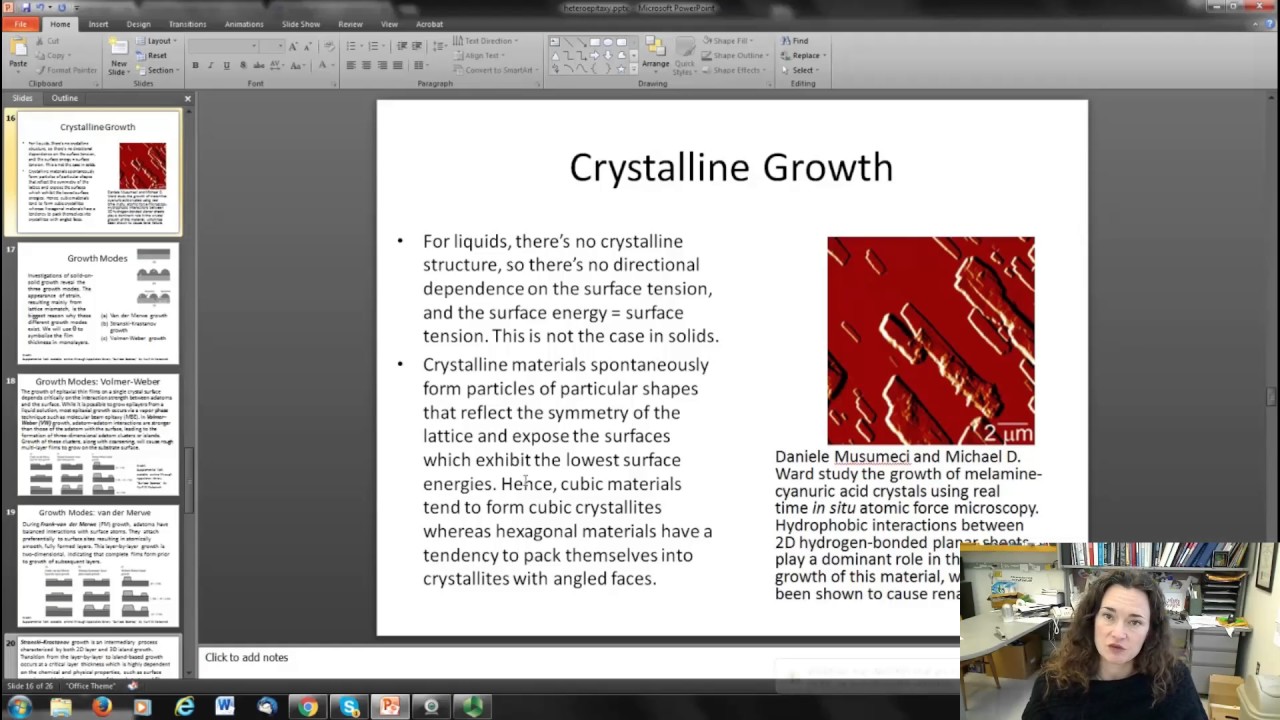Click the Clear Formatting eraser icon
The width and height of the screenshot is (1280, 720).
point(329,46)
